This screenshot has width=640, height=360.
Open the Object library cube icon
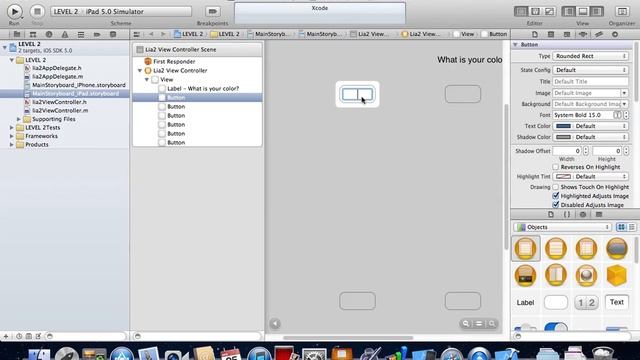point(583,214)
